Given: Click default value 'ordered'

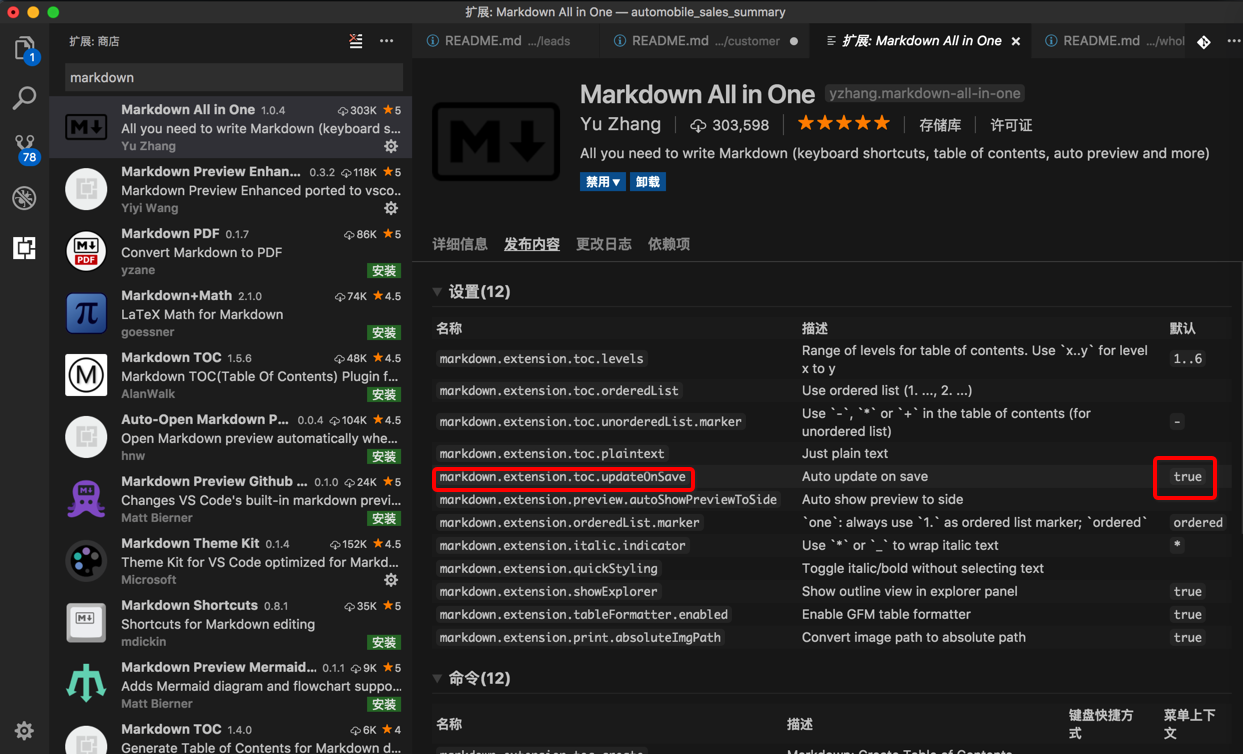Looking at the screenshot, I should click(1198, 523).
